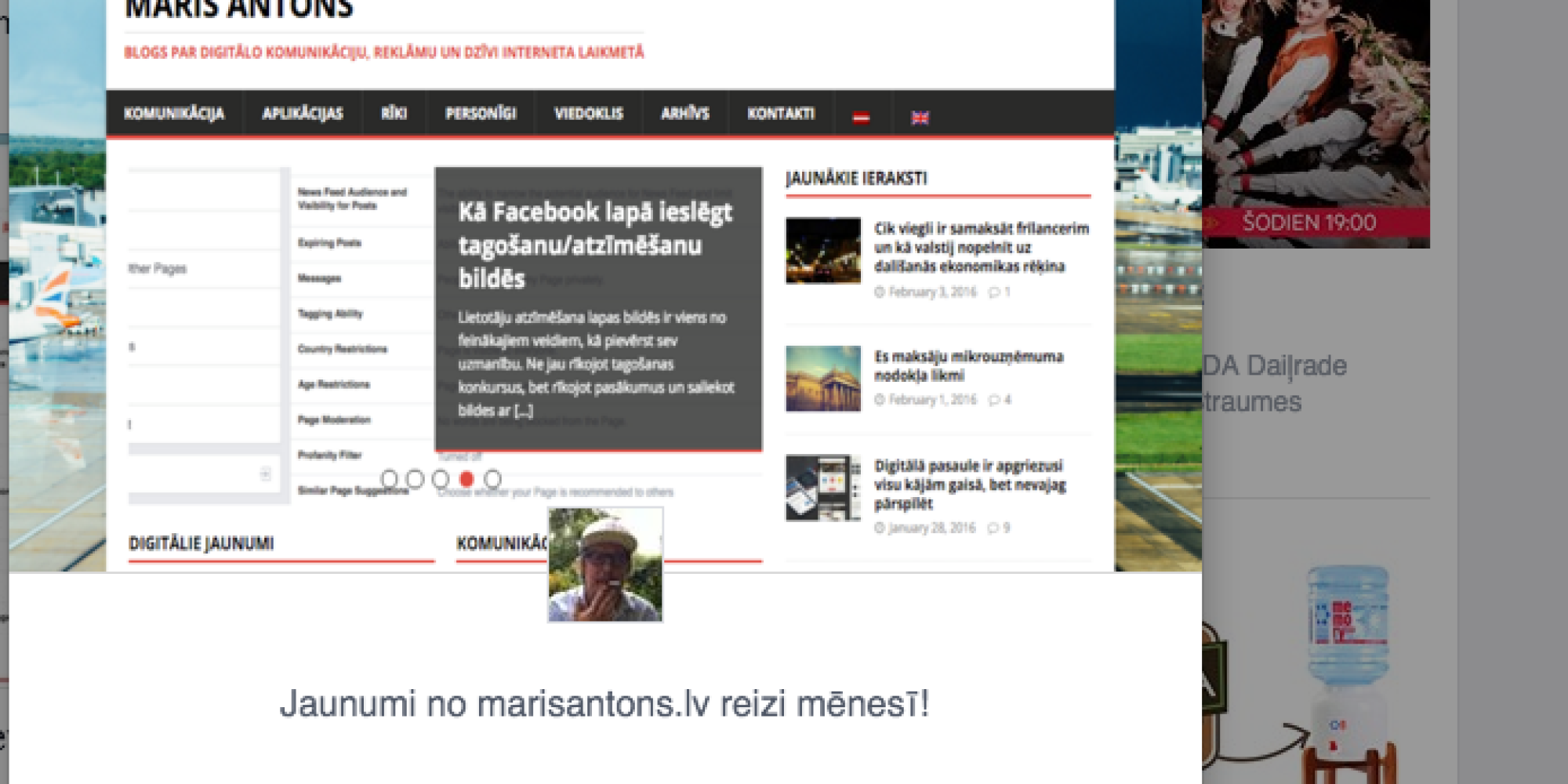Open the KONTAKTI menu item
1568x784 pixels.
point(781,114)
